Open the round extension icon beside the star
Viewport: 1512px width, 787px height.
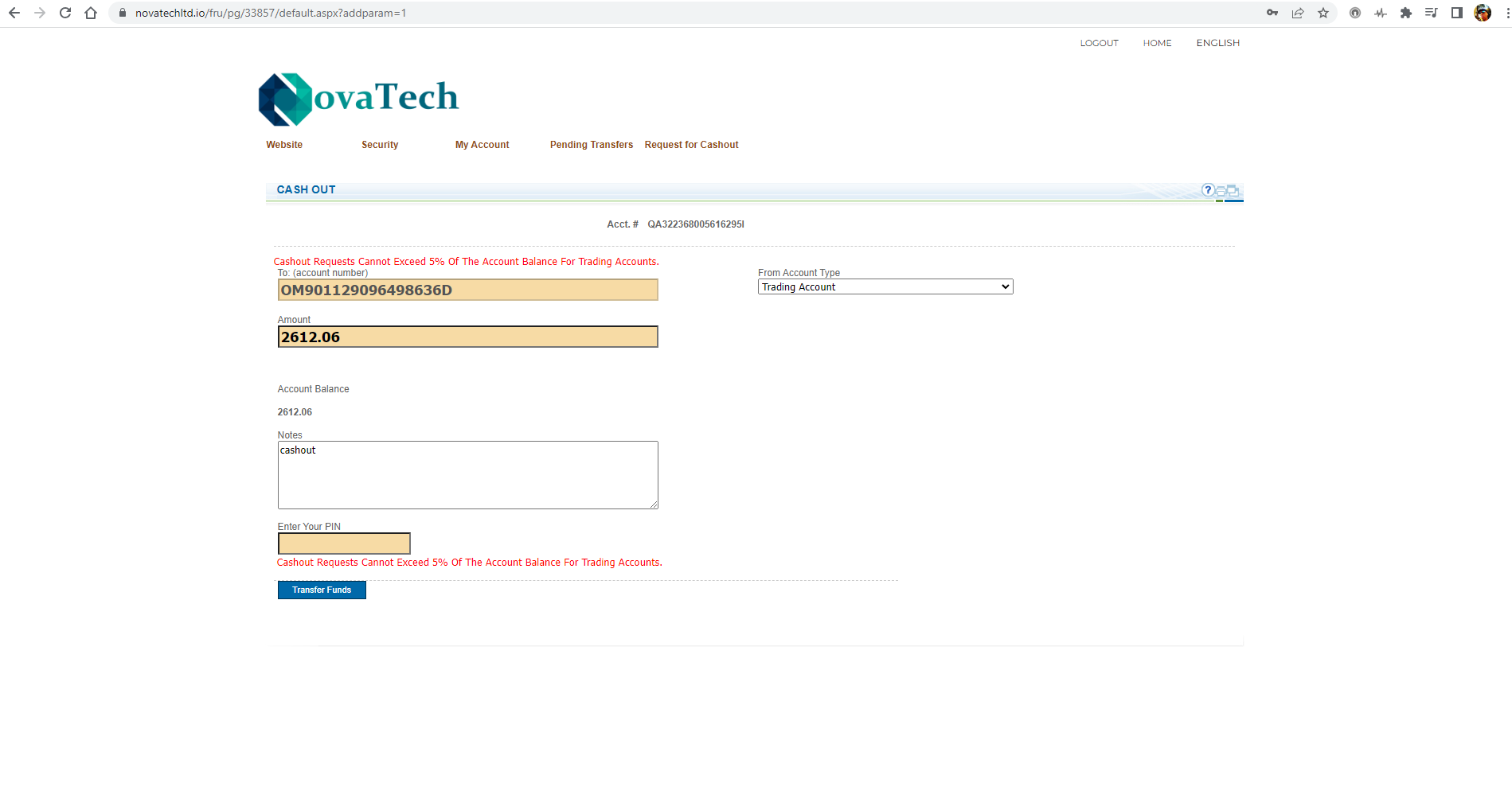(x=1355, y=13)
